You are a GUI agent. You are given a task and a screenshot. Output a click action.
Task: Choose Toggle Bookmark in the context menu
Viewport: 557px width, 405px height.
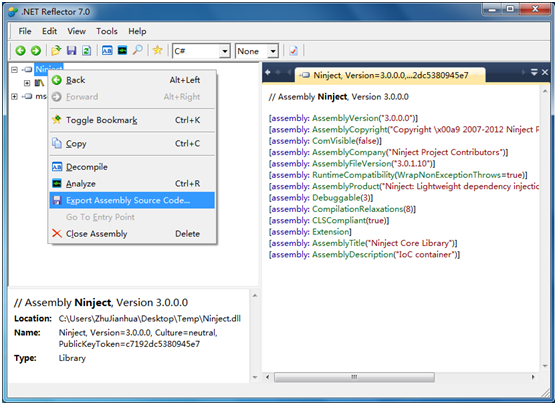pyautogui.click(x=132, y=120)
